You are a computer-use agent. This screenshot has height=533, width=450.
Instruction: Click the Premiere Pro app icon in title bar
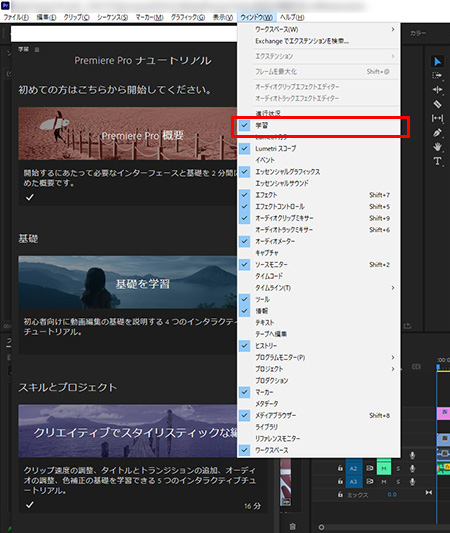(5, 5)
